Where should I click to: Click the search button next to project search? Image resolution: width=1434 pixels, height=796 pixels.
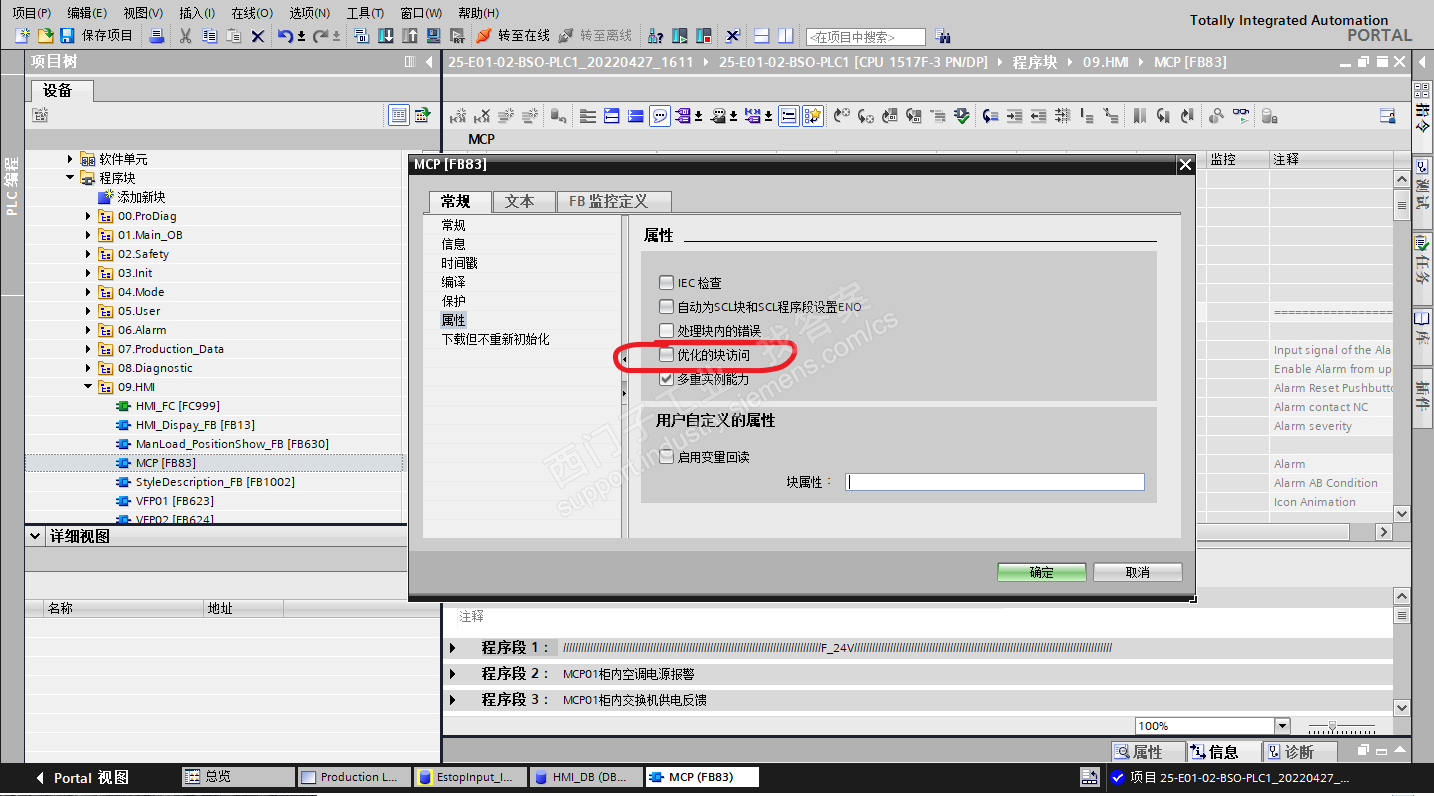click(x=942, y=36)
